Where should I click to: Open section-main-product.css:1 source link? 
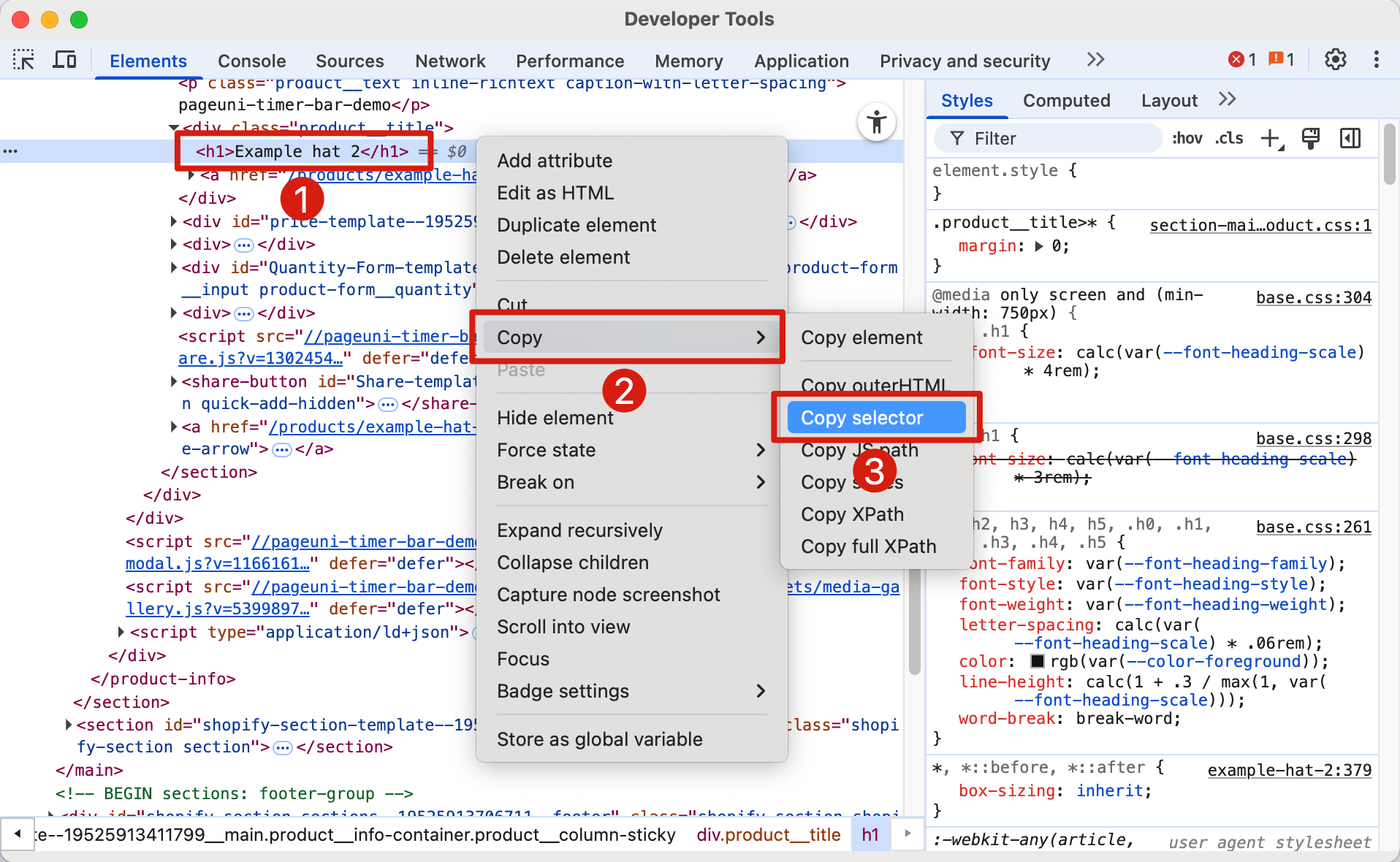click(1260, 225)
